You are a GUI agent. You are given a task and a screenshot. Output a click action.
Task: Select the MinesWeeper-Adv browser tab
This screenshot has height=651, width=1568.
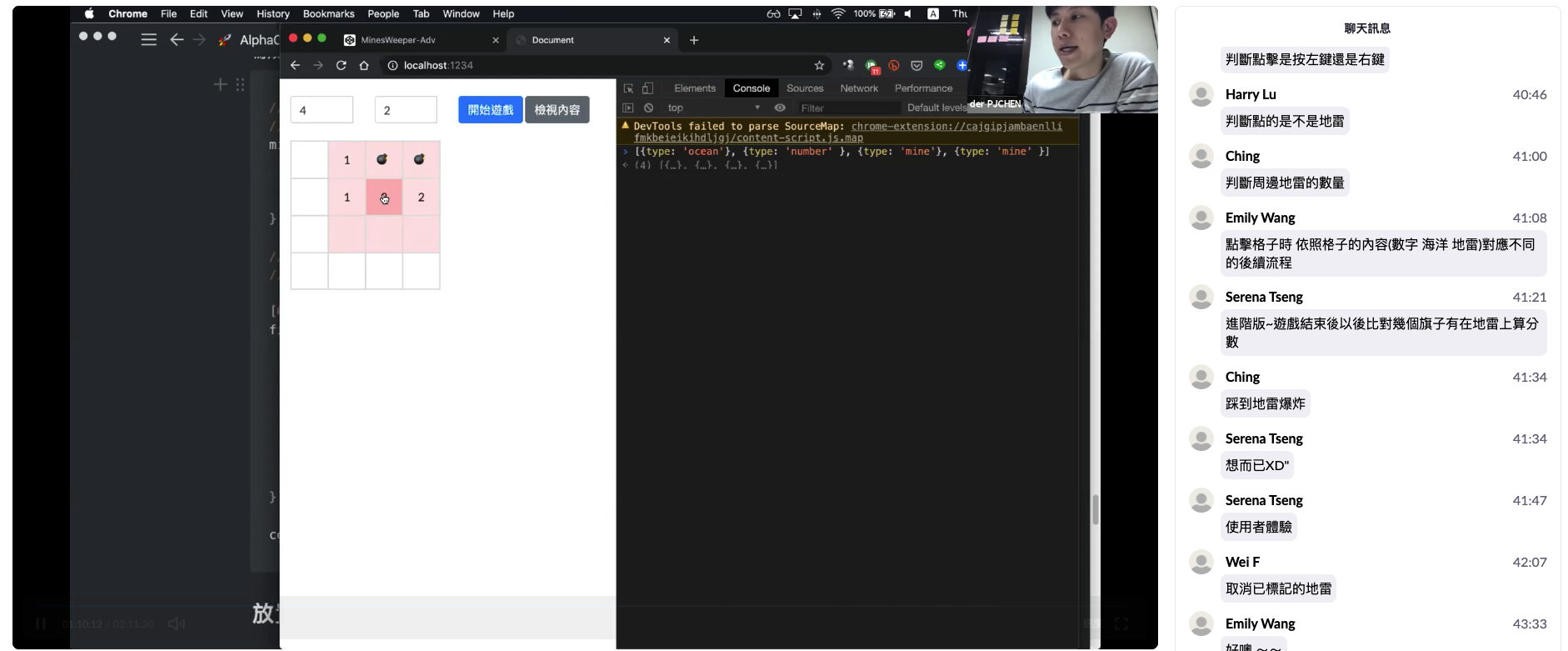pyautogui.click(x=421, y=40)
